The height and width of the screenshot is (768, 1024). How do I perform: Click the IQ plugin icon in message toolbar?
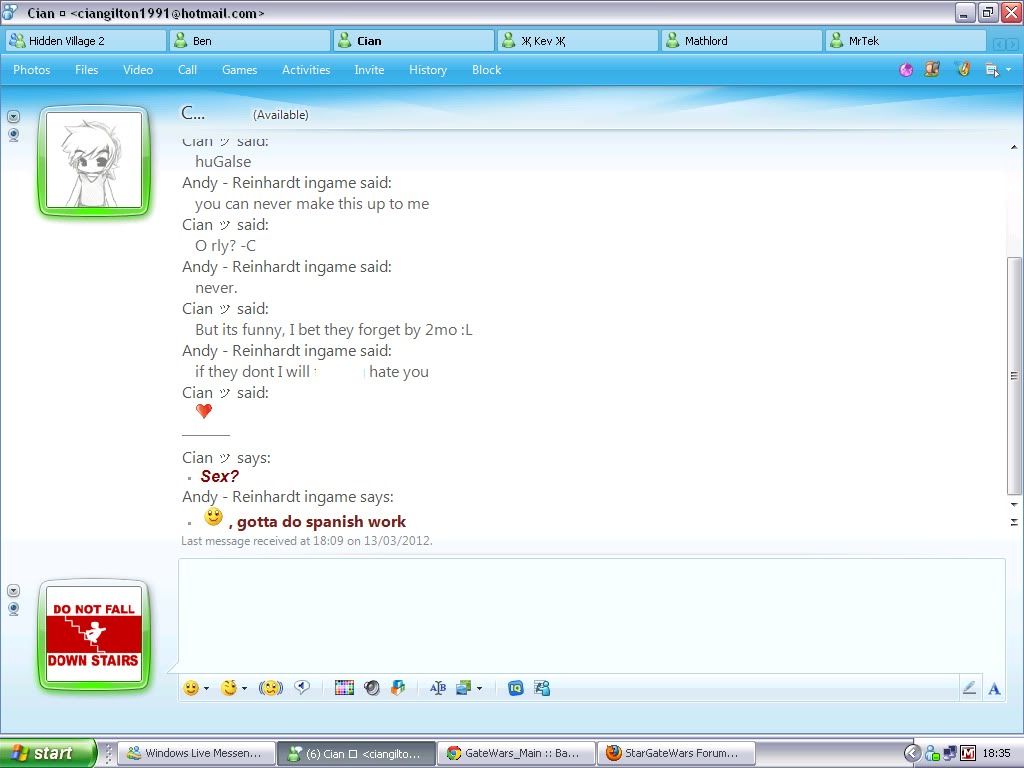click(x=515, y=688)
